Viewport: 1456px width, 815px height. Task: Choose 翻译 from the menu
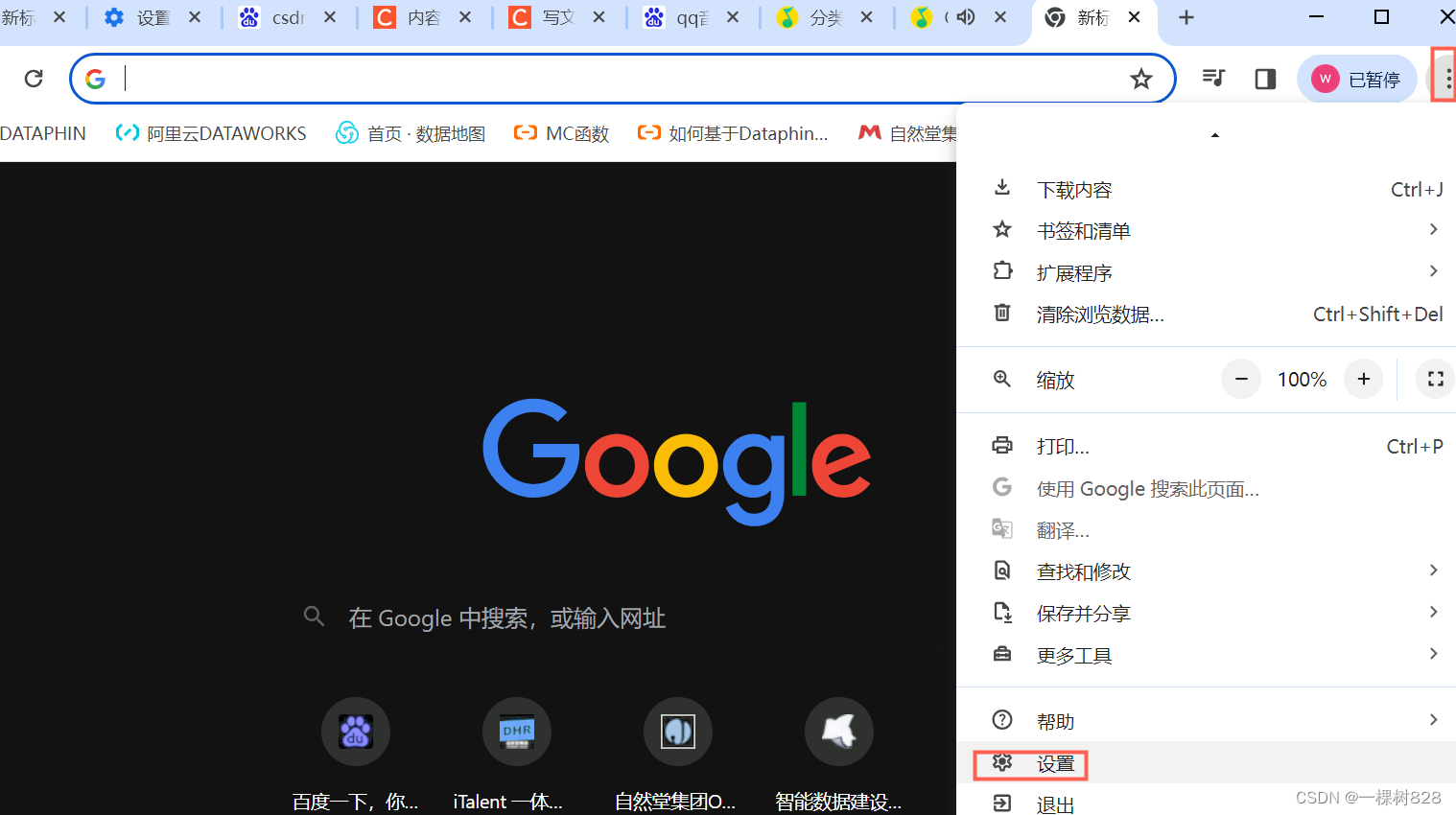click(x=1063, y=529)
